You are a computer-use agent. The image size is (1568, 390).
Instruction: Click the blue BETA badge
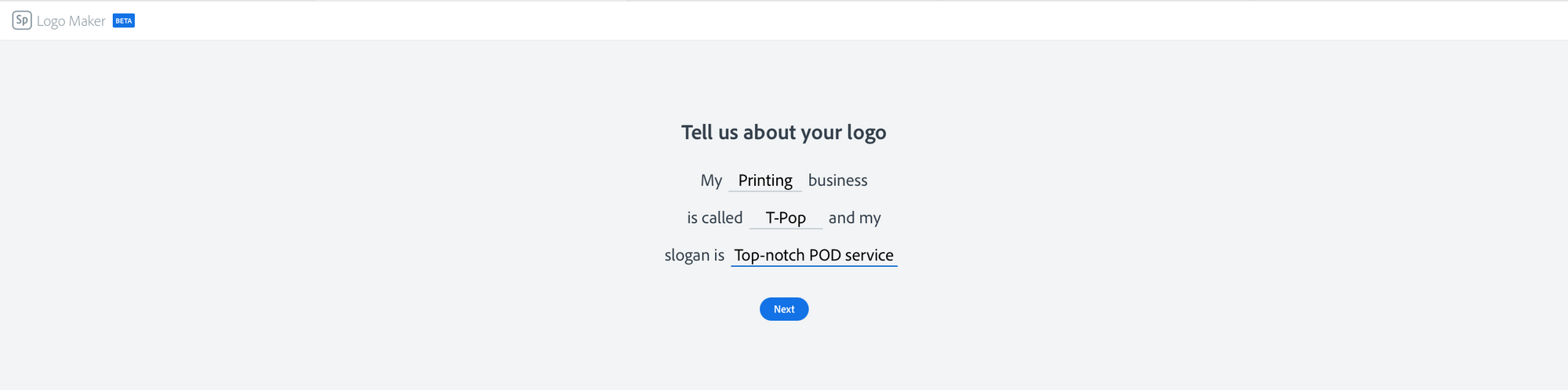pyautogui.click(x=124, y=21)
